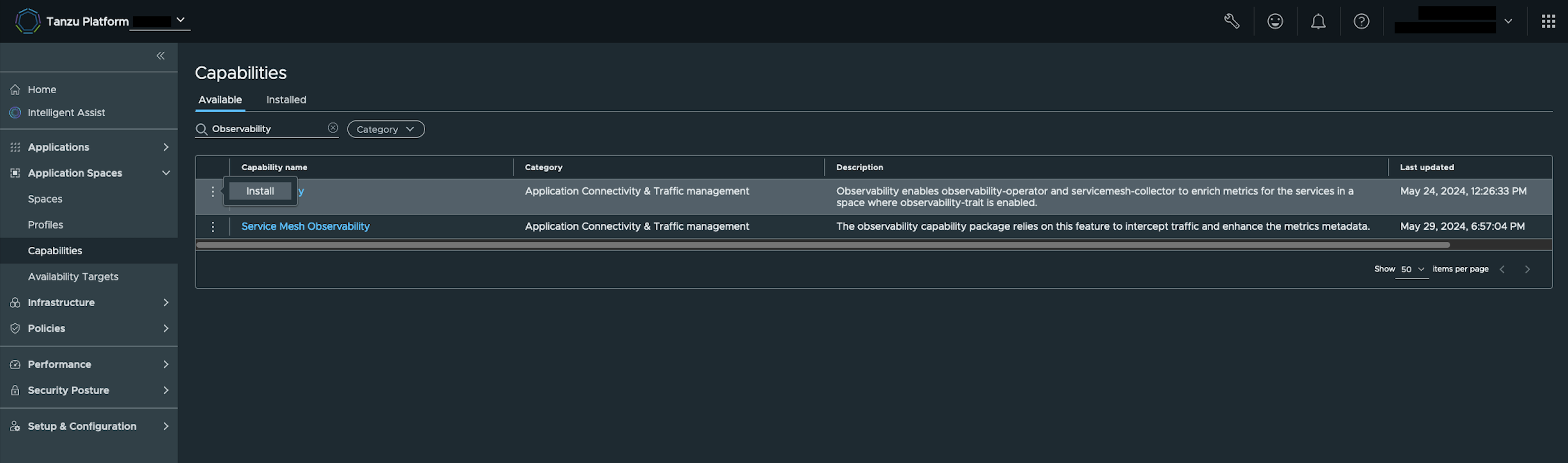Open Profiles in the sidebar
This screenshot has width=1568, height=463.
click(x=46, y=225)
